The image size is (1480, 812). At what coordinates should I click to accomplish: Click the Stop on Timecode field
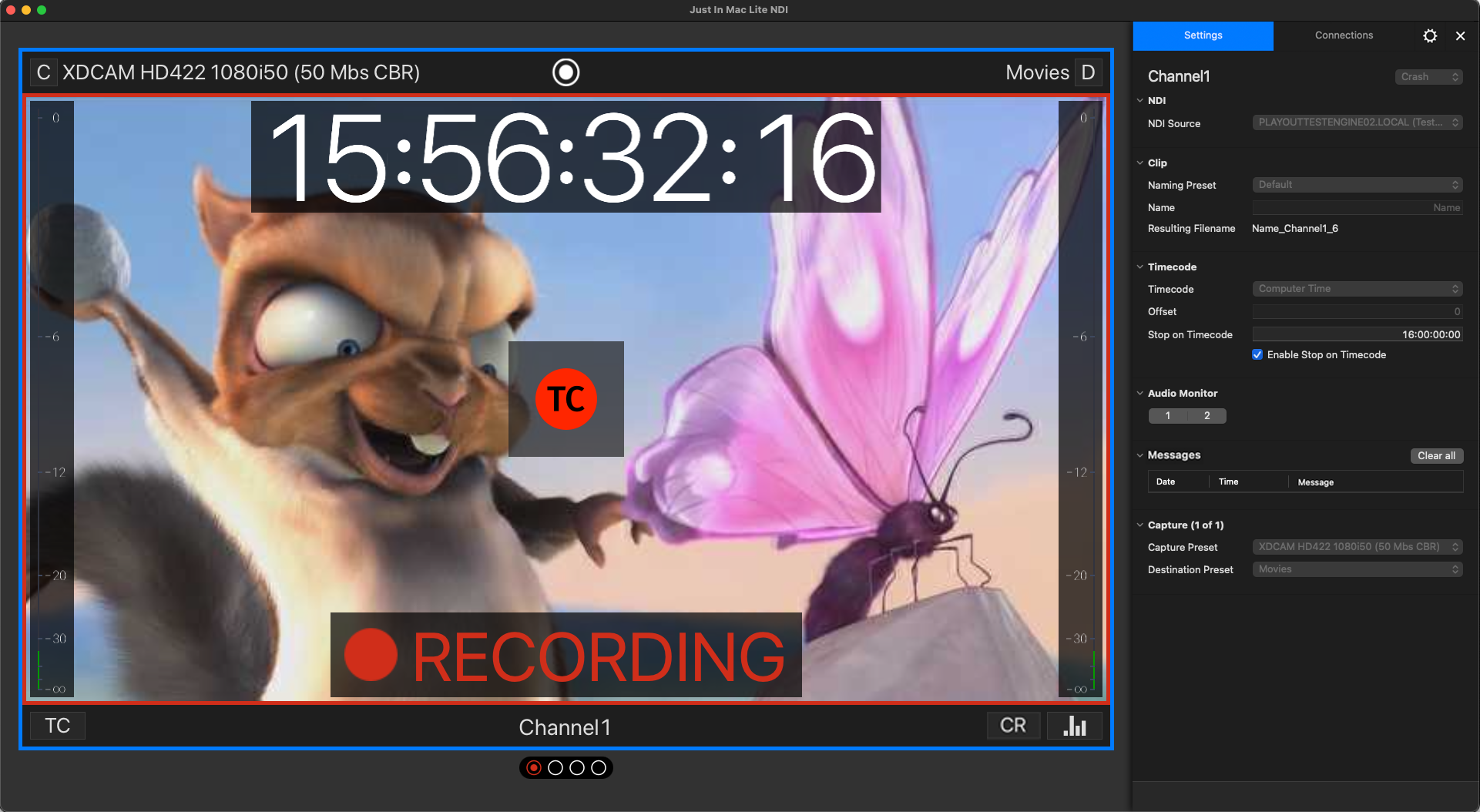1358,334
